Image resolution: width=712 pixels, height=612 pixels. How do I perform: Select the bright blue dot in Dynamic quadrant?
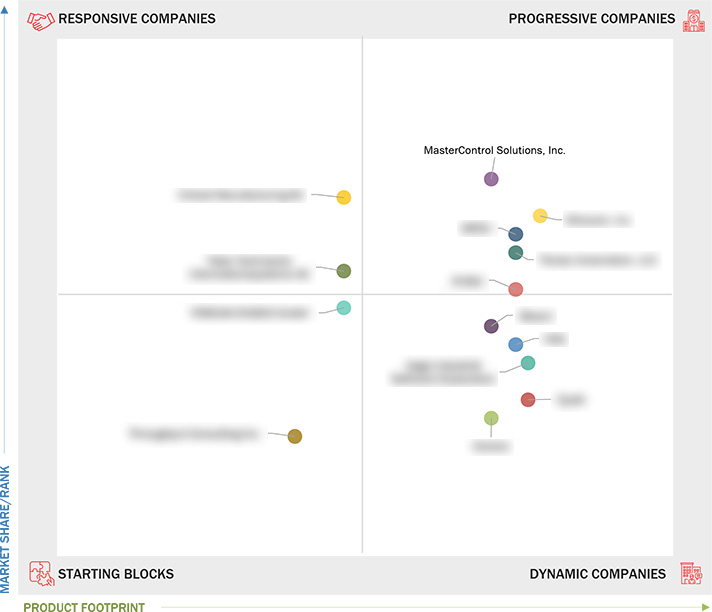click(515, 345)
